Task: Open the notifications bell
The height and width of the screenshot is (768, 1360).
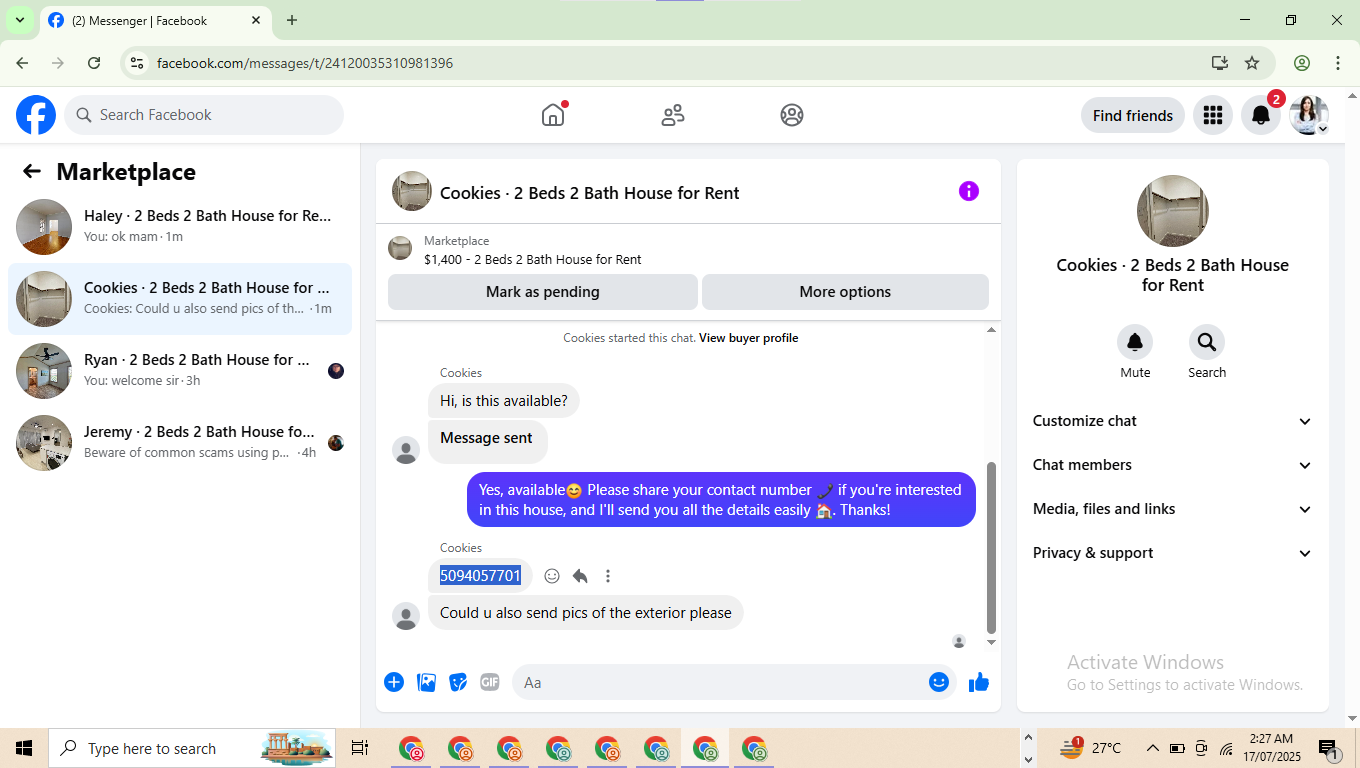Action: 1261,115
